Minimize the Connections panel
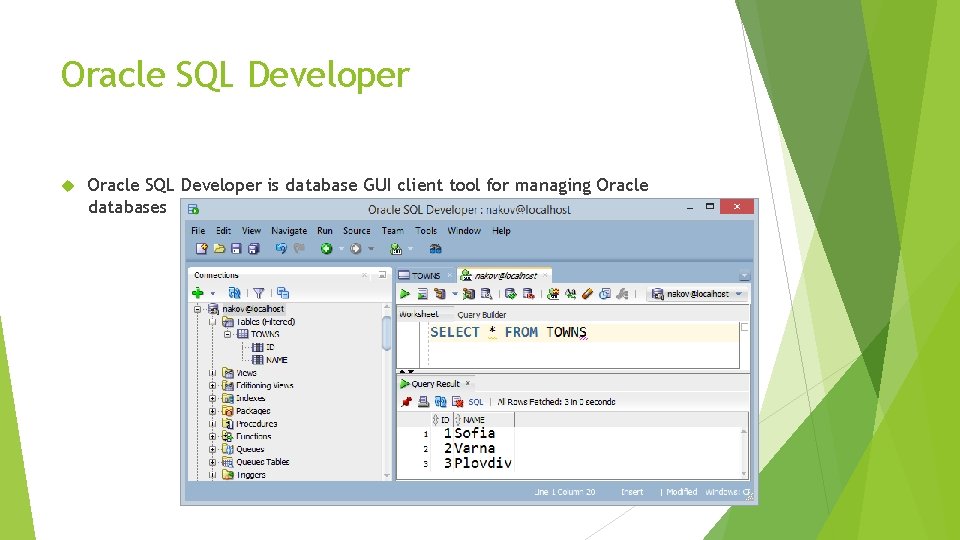This screenshot has width=960, height=540. 382,275
